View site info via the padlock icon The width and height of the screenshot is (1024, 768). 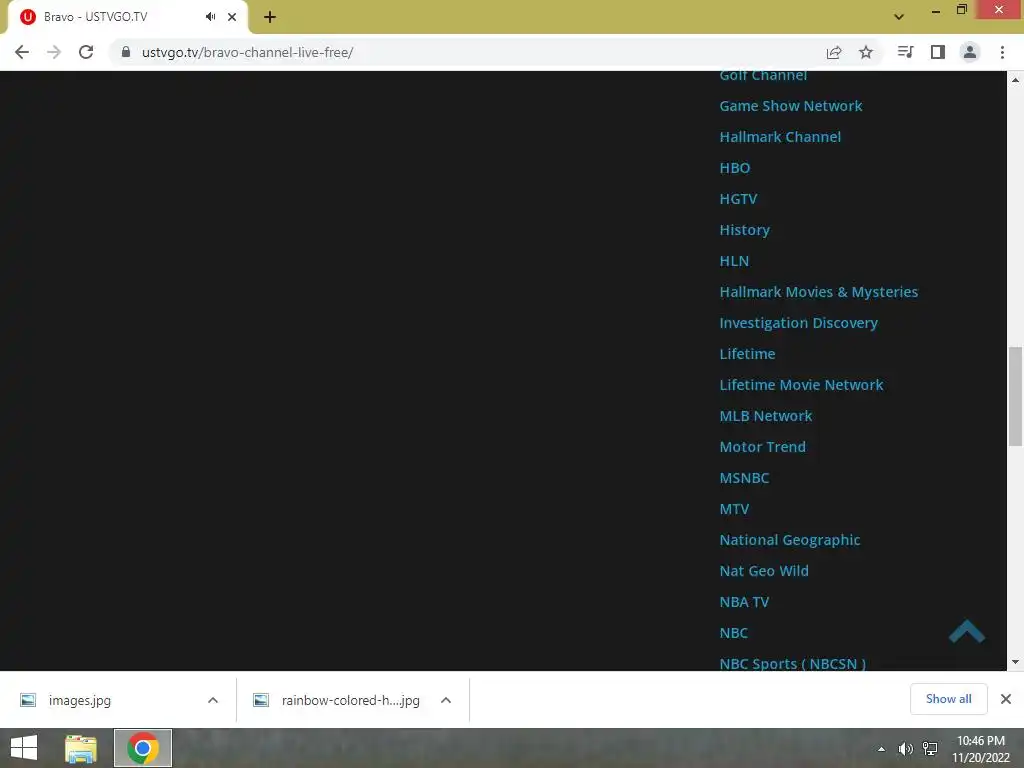click(x=126, y=52)
